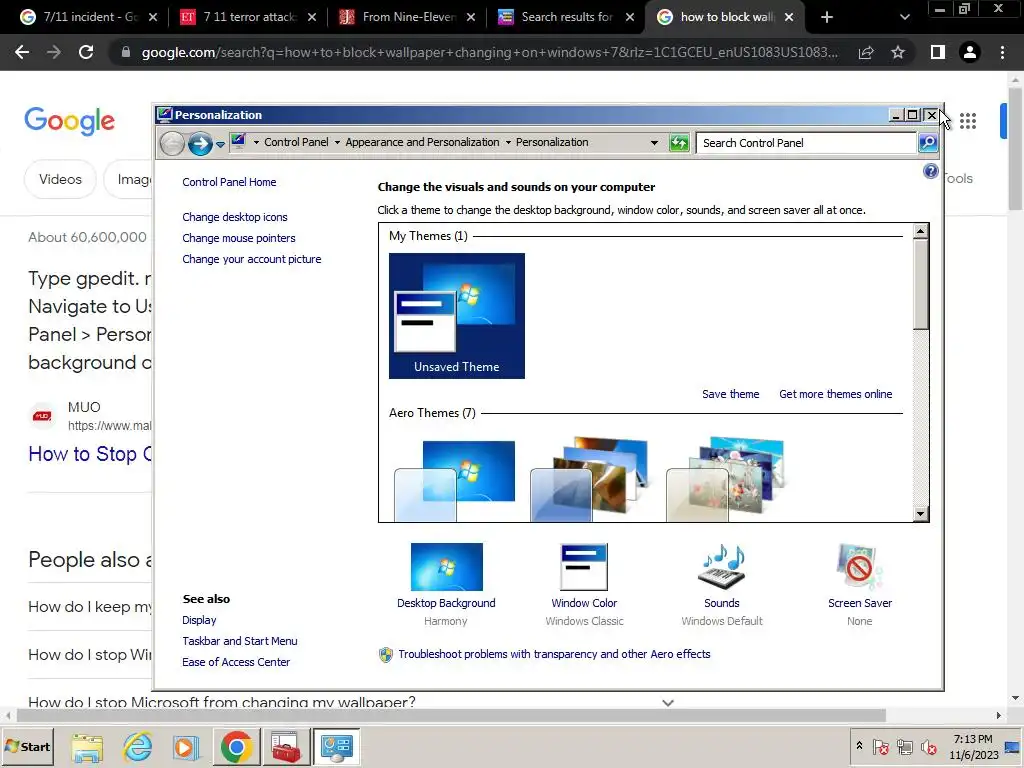Open the Start menu button

[x=28, y=746]
